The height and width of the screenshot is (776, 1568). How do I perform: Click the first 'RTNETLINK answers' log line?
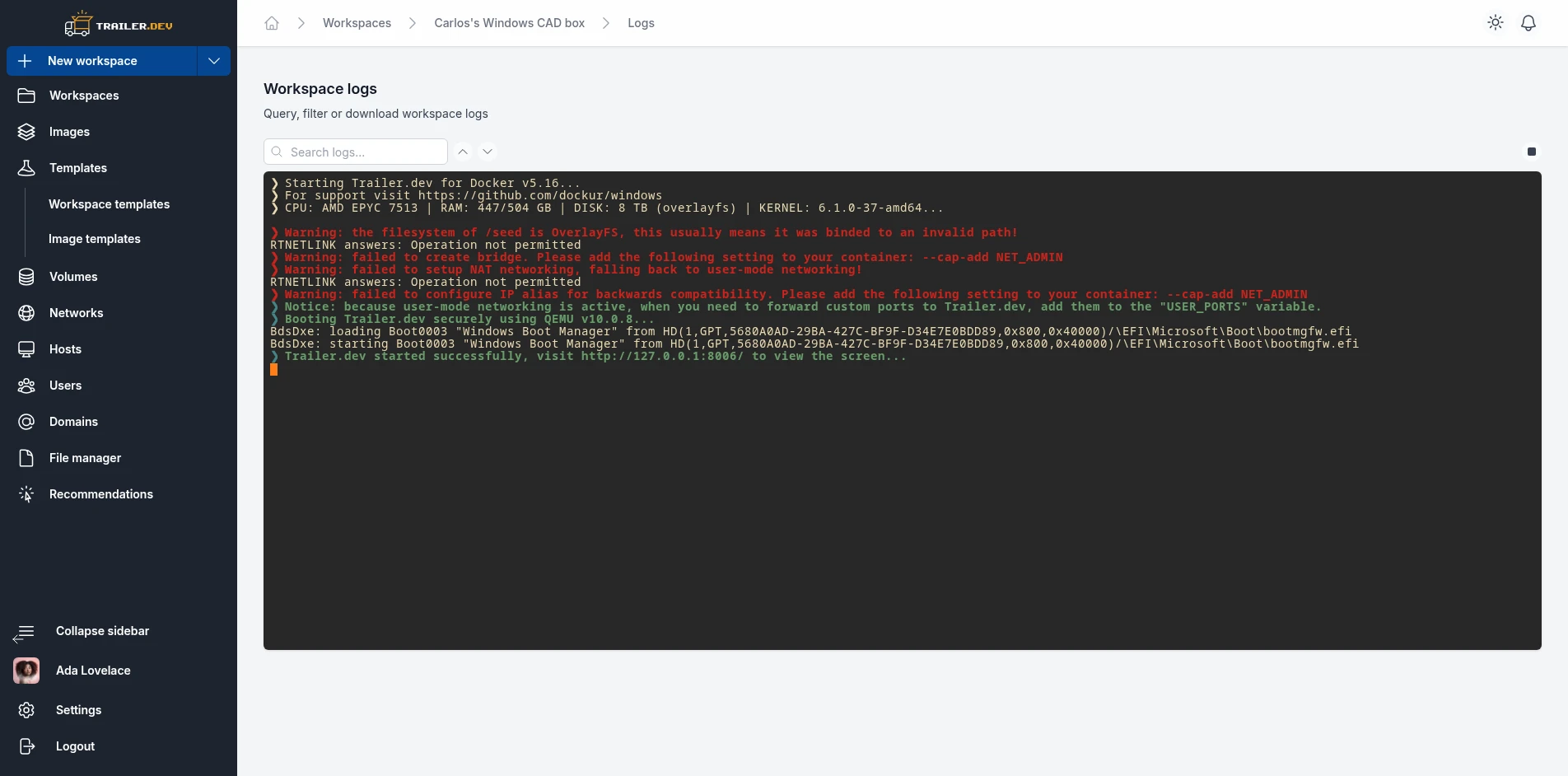(425, 245)
